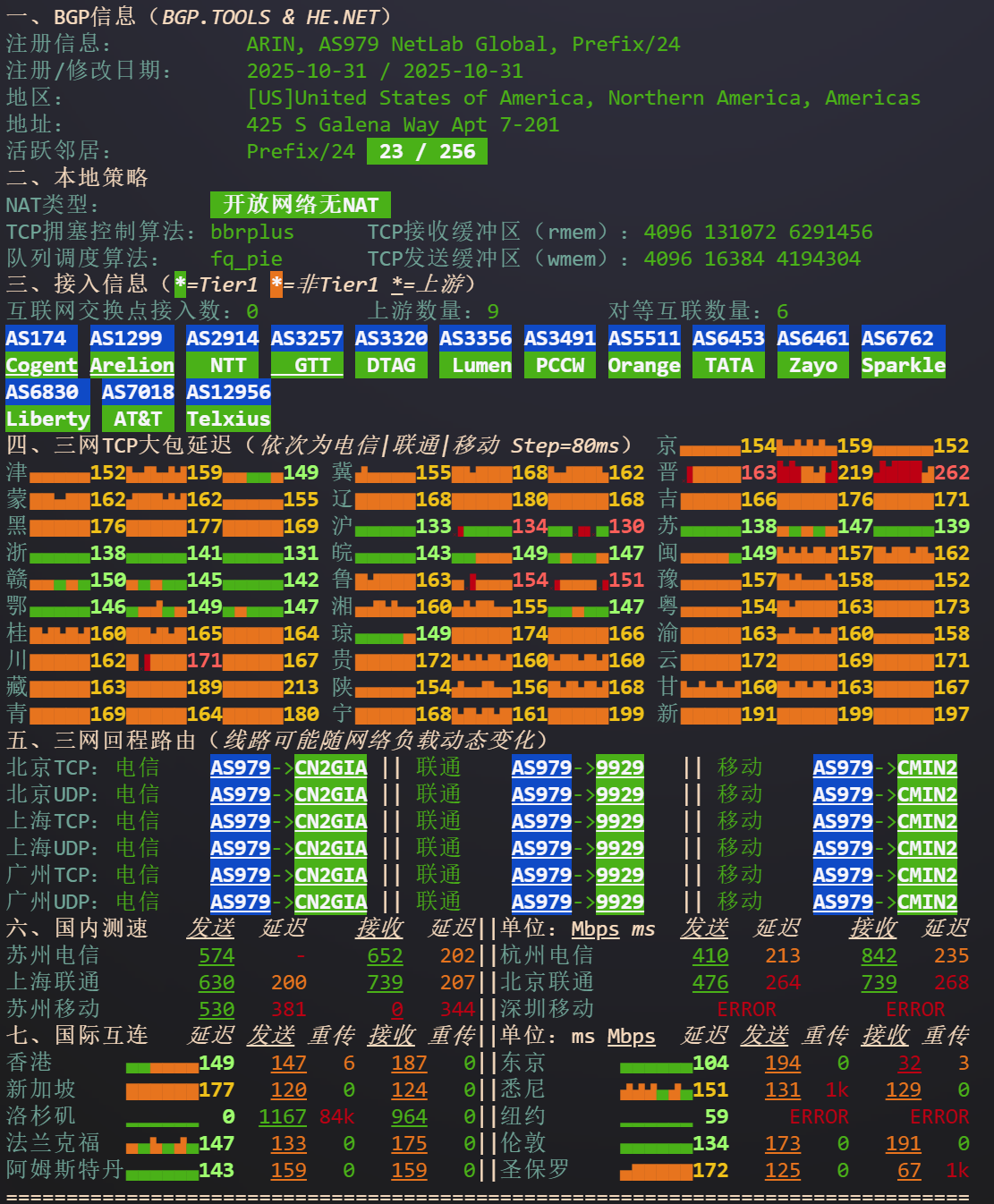The height and width of the screenshot is (1204, 994).
Task: Click the 杭州电信 receive speed 842
Action: tap(879, 955)
